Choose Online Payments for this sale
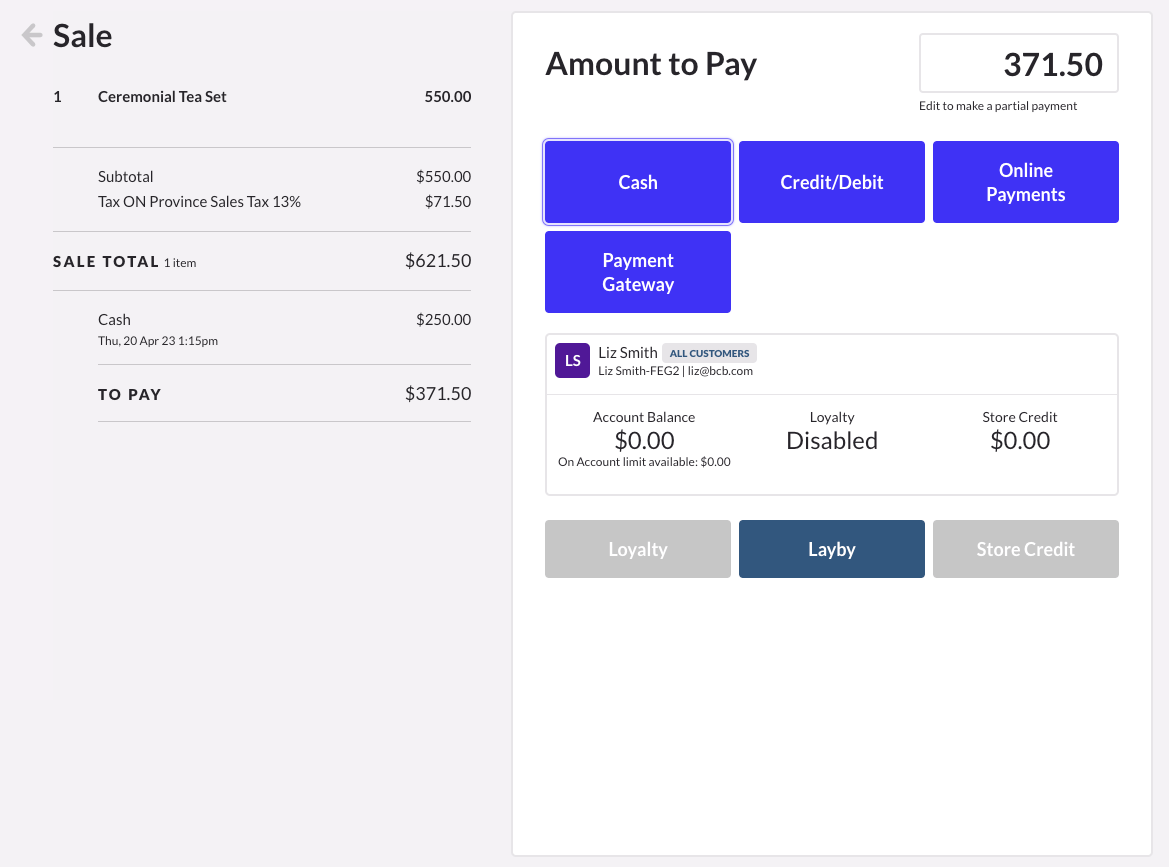 [x=1025, y=182]
